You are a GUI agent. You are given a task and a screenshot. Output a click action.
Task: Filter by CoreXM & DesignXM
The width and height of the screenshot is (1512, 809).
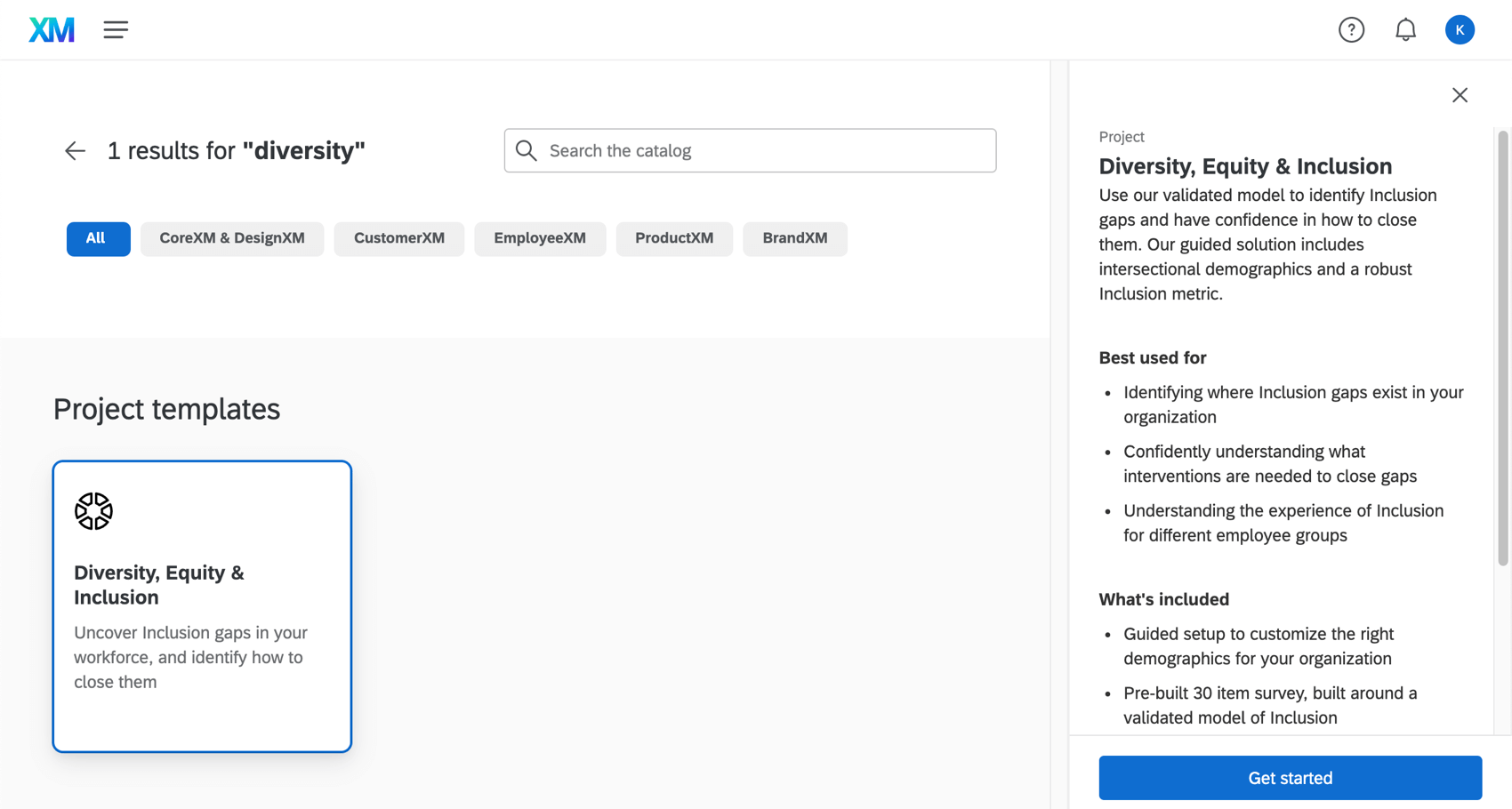point(232,238)
